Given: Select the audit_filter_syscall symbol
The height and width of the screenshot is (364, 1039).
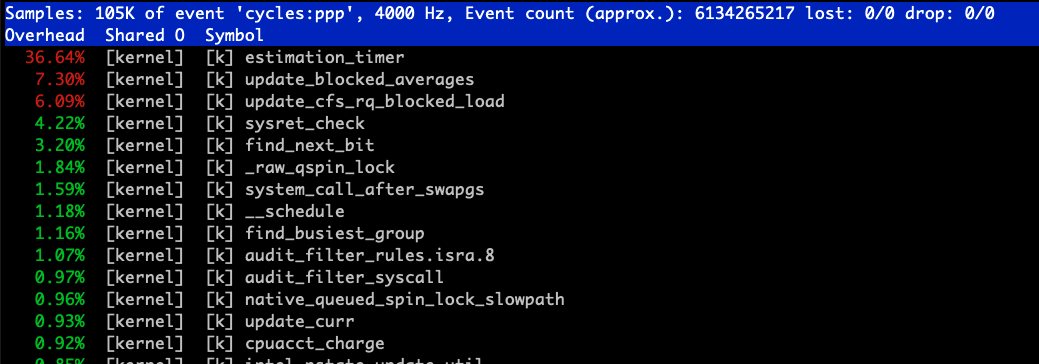Looking at the screenshot, I should click(344, 277).
